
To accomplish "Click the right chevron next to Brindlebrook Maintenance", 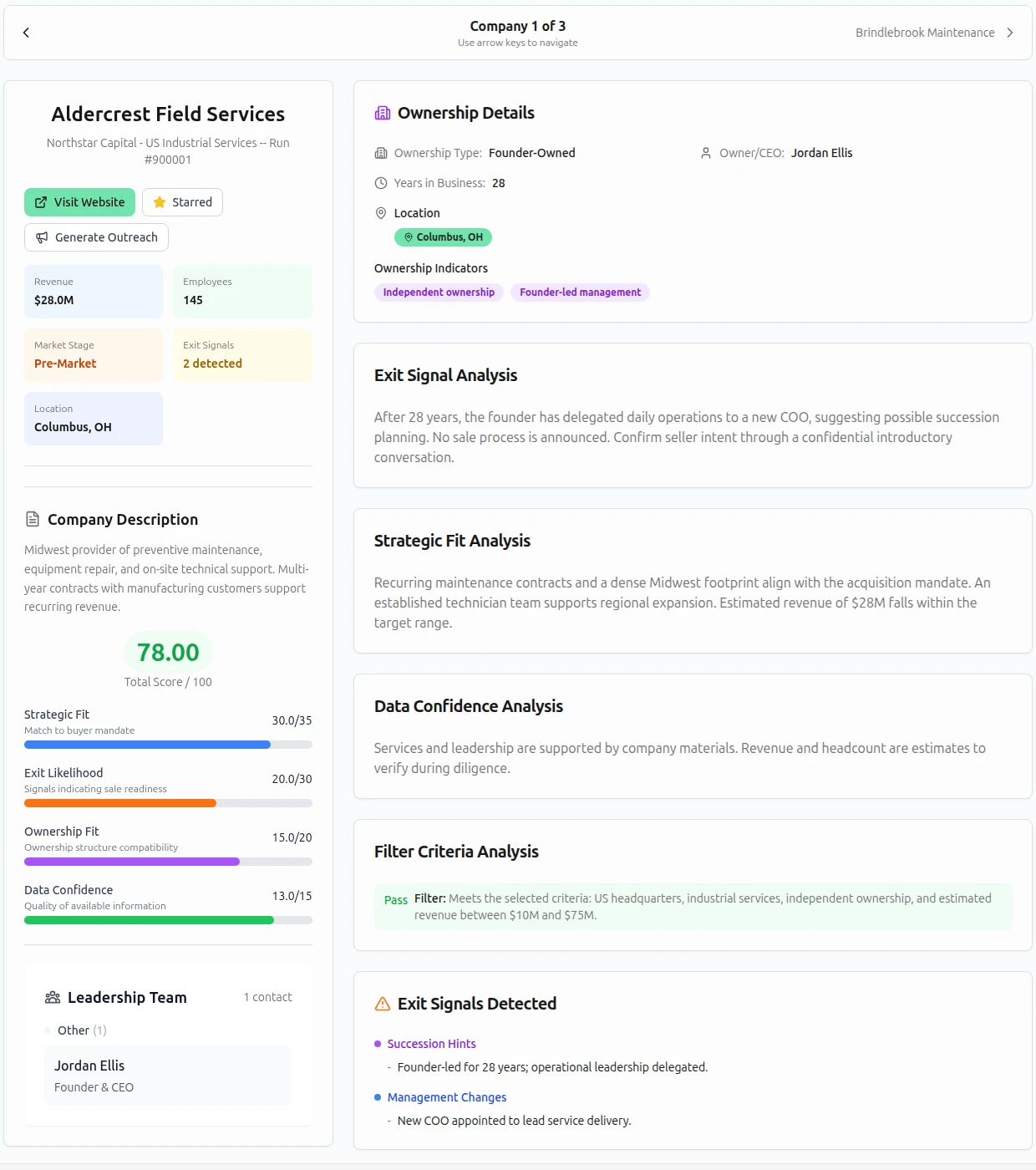I will tap(1009, 33).
